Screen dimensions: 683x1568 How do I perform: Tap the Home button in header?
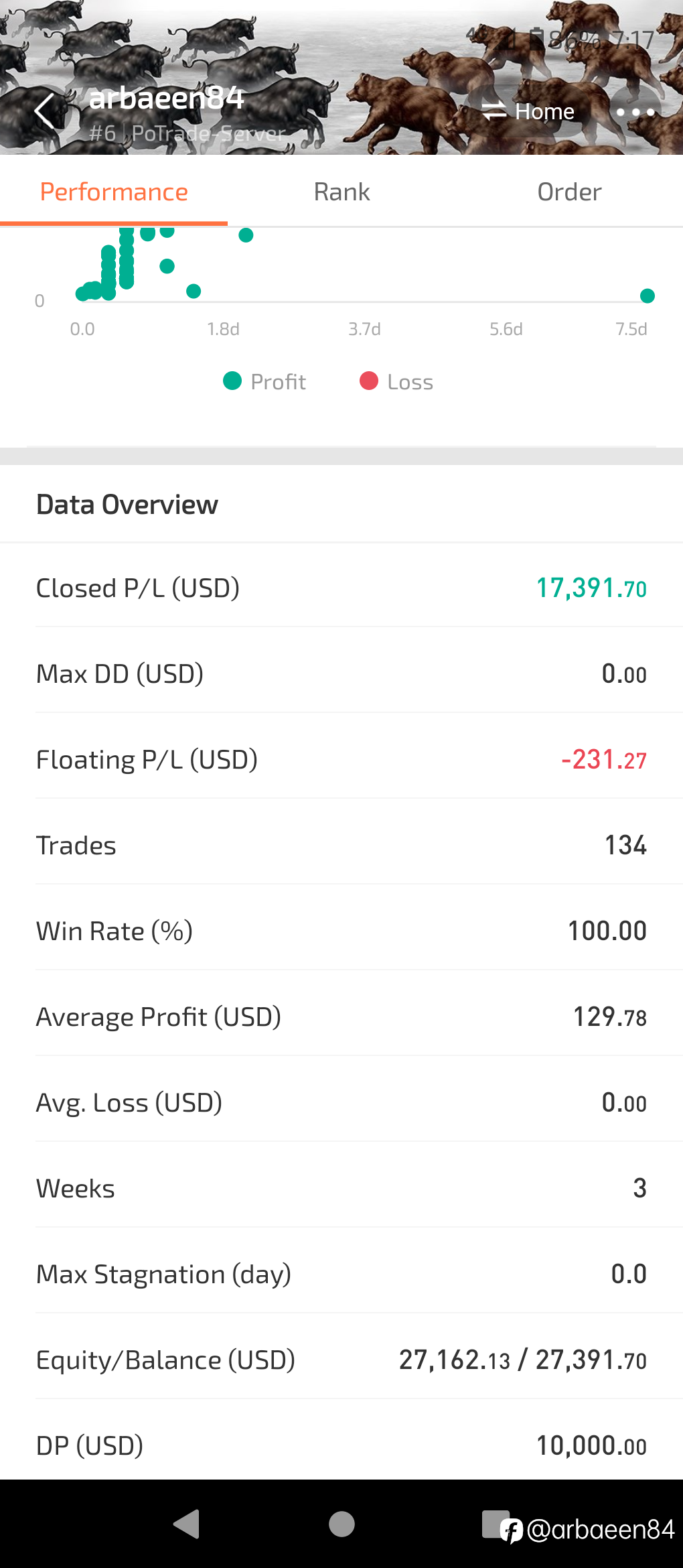(x=529, y=111)
